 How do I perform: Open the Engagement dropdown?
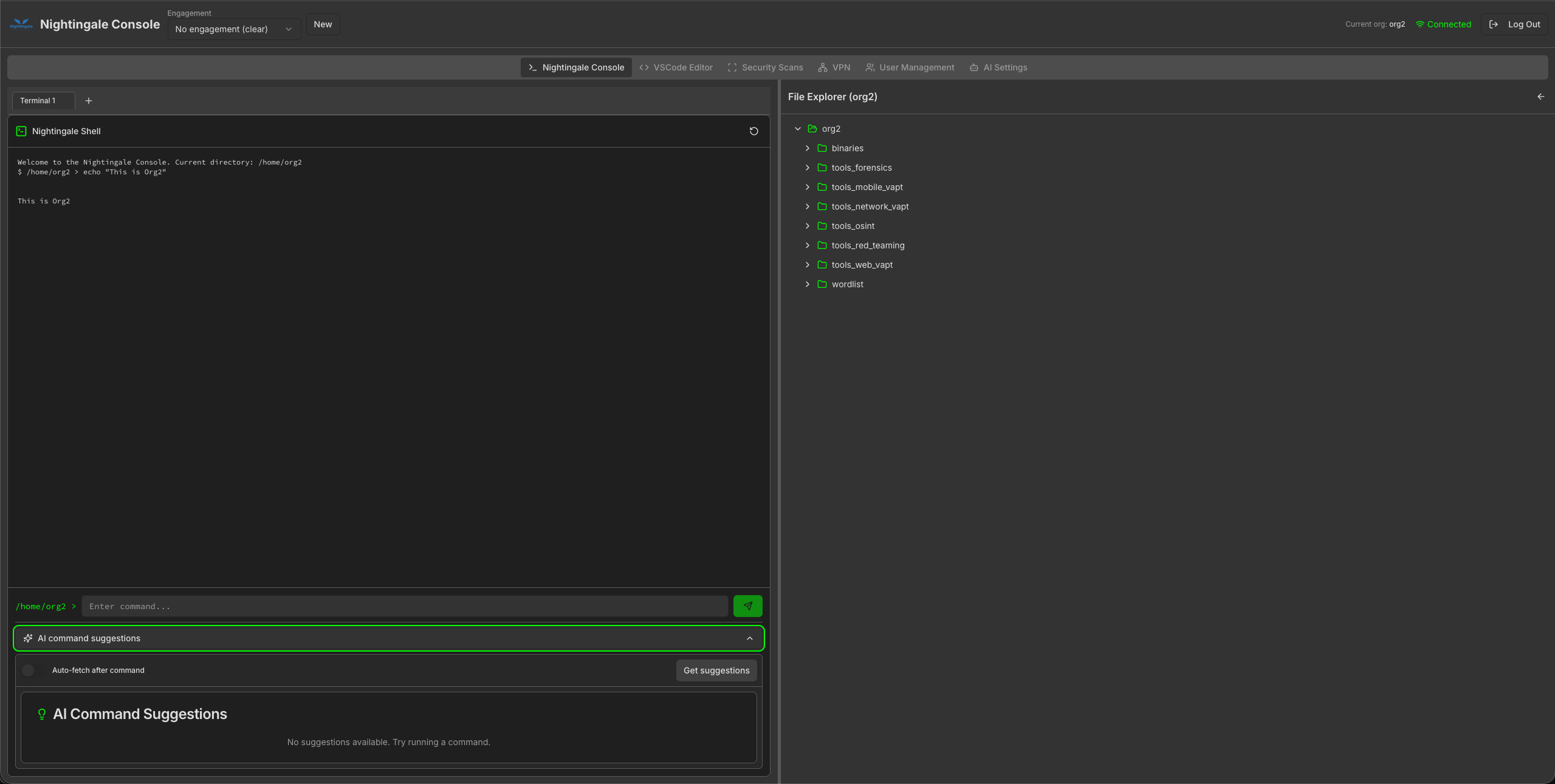[234, 29]
